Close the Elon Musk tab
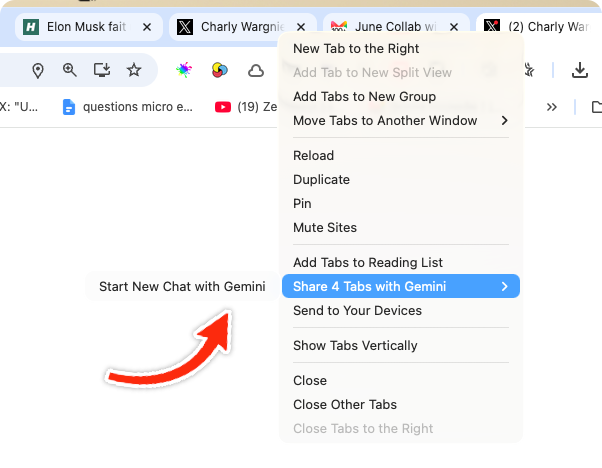This screenshot has width=602, height=468. coord(147,27)
